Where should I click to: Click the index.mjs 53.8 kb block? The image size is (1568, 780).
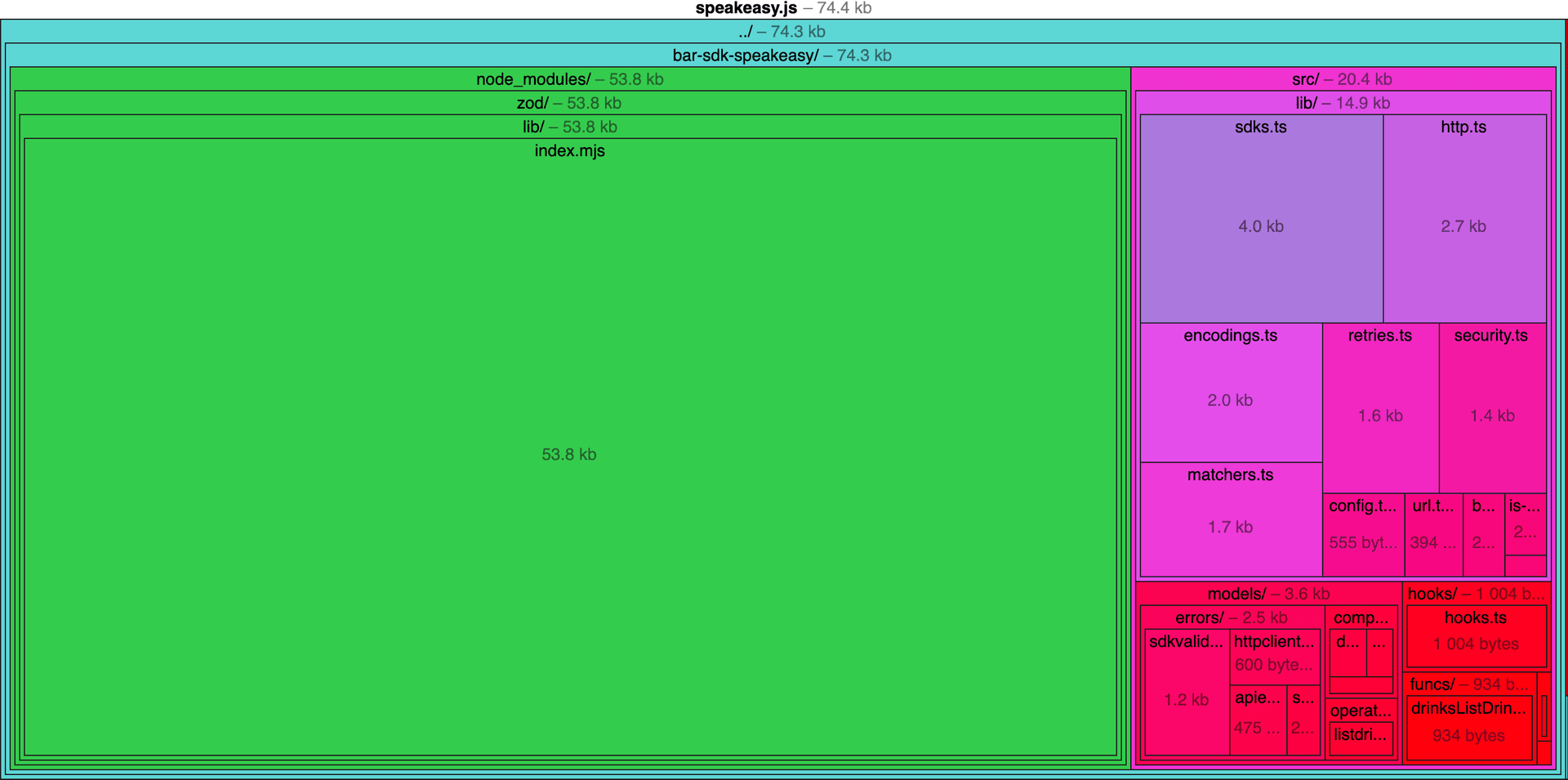click(569, 454)
